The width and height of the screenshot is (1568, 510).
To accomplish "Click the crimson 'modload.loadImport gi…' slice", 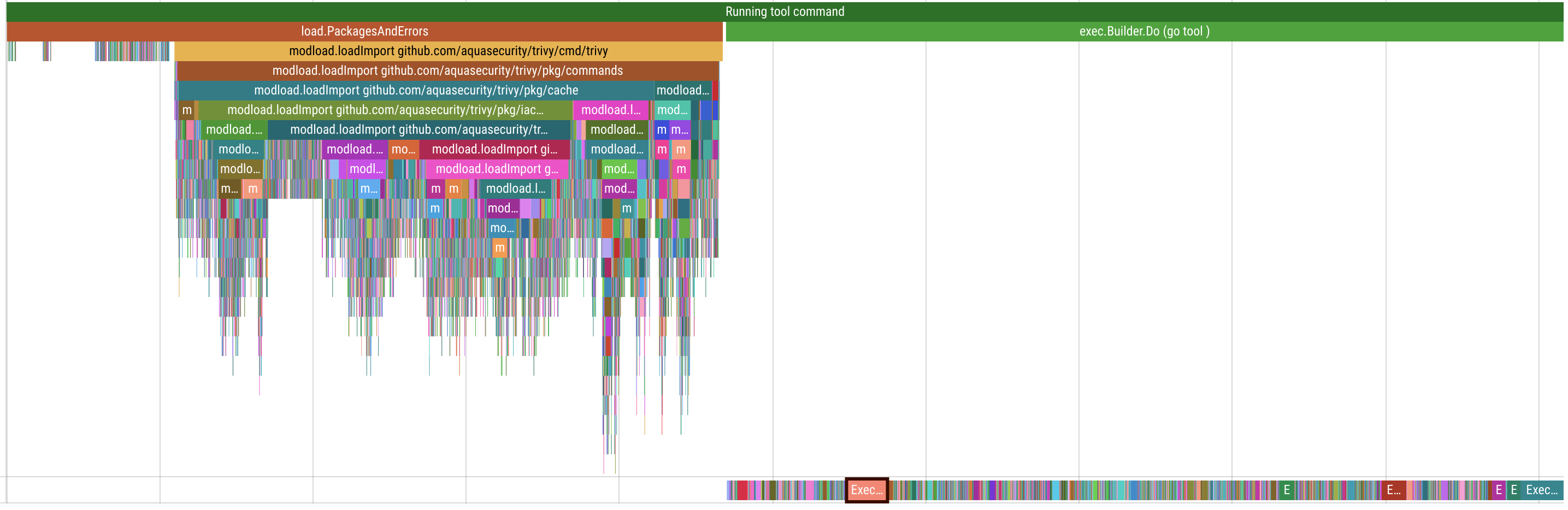I will 494,149.
